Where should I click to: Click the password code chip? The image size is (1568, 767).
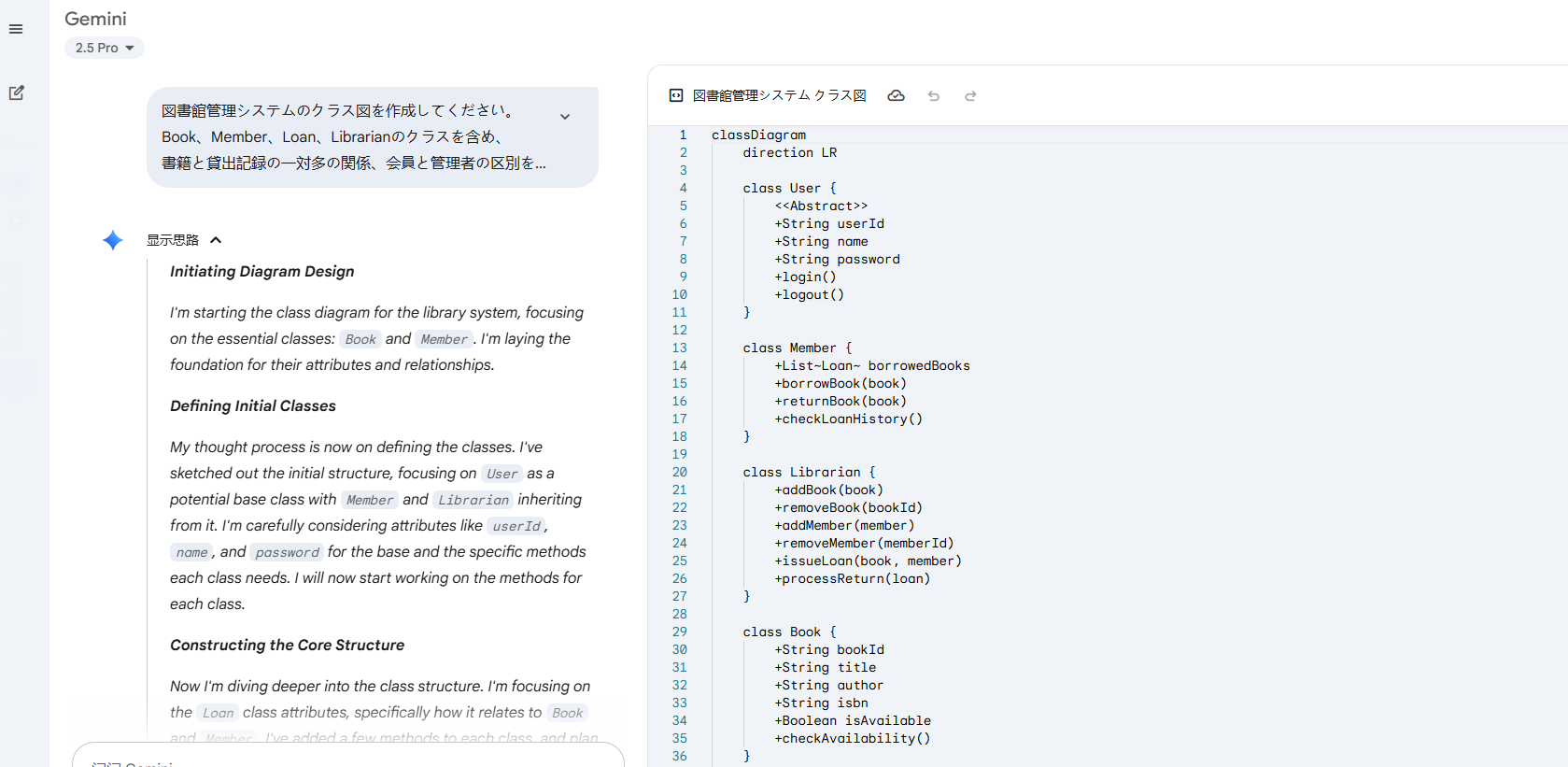pos(287,552)
